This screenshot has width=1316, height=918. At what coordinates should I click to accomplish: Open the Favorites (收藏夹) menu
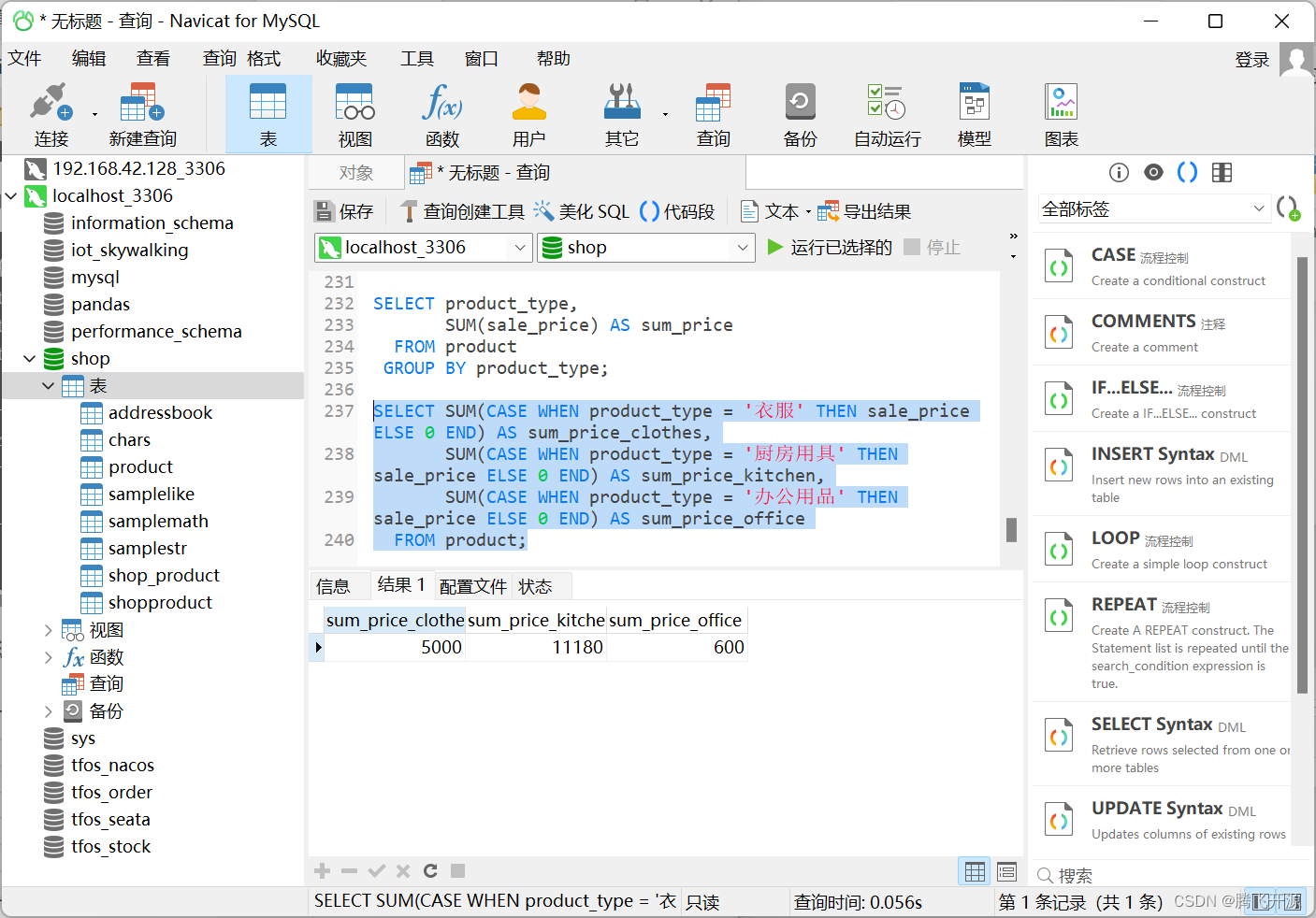point(341,59)
